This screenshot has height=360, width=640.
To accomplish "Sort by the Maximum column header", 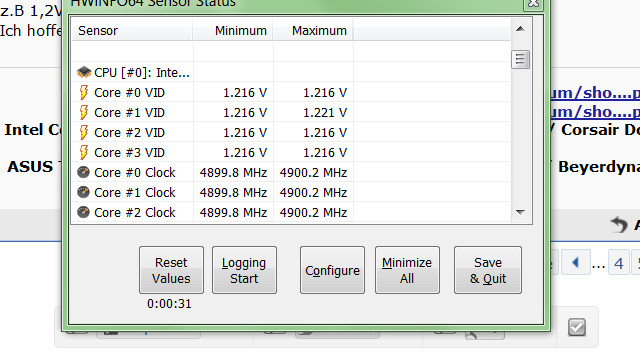I will (313, 31).
